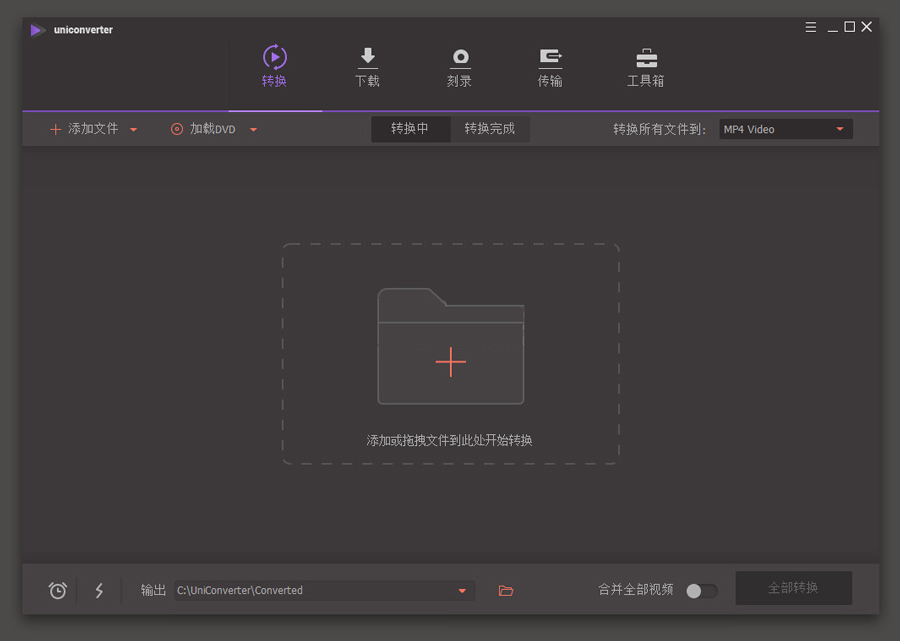Open the 转换 (Convert) section icon
The width and height of the screenshot is (900, 641).
point(274,57)
